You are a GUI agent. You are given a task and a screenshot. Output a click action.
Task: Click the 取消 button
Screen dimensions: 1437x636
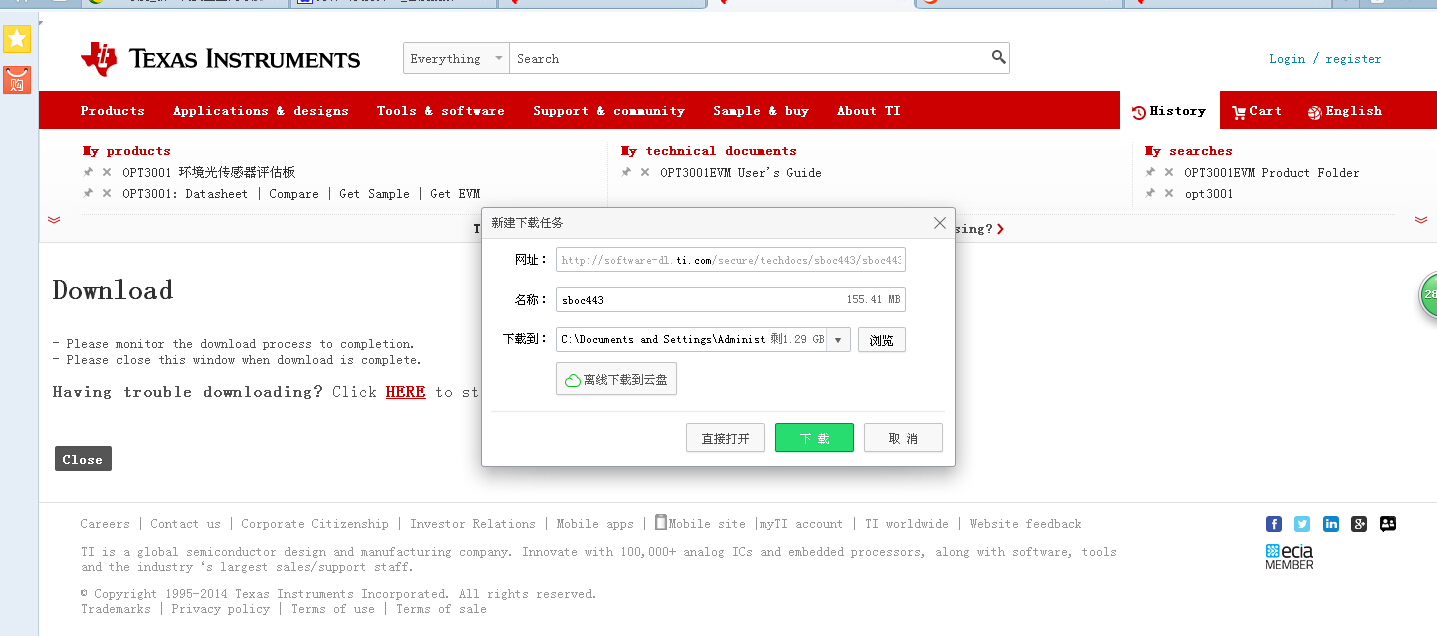pyautogui.click(x=903, y=438)
